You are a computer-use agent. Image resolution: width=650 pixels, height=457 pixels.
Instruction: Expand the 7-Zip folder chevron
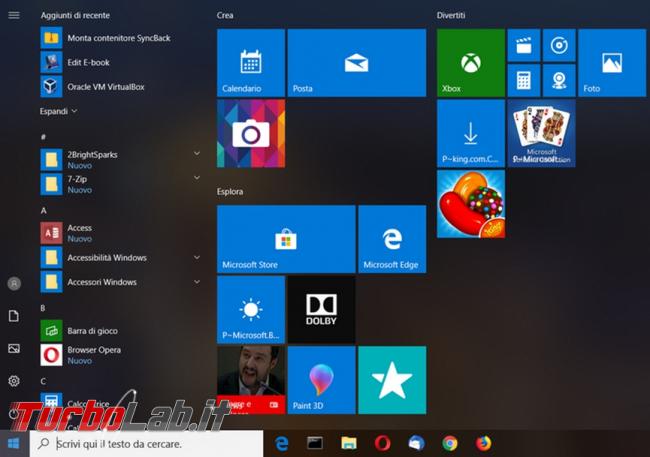click(197, 178)
